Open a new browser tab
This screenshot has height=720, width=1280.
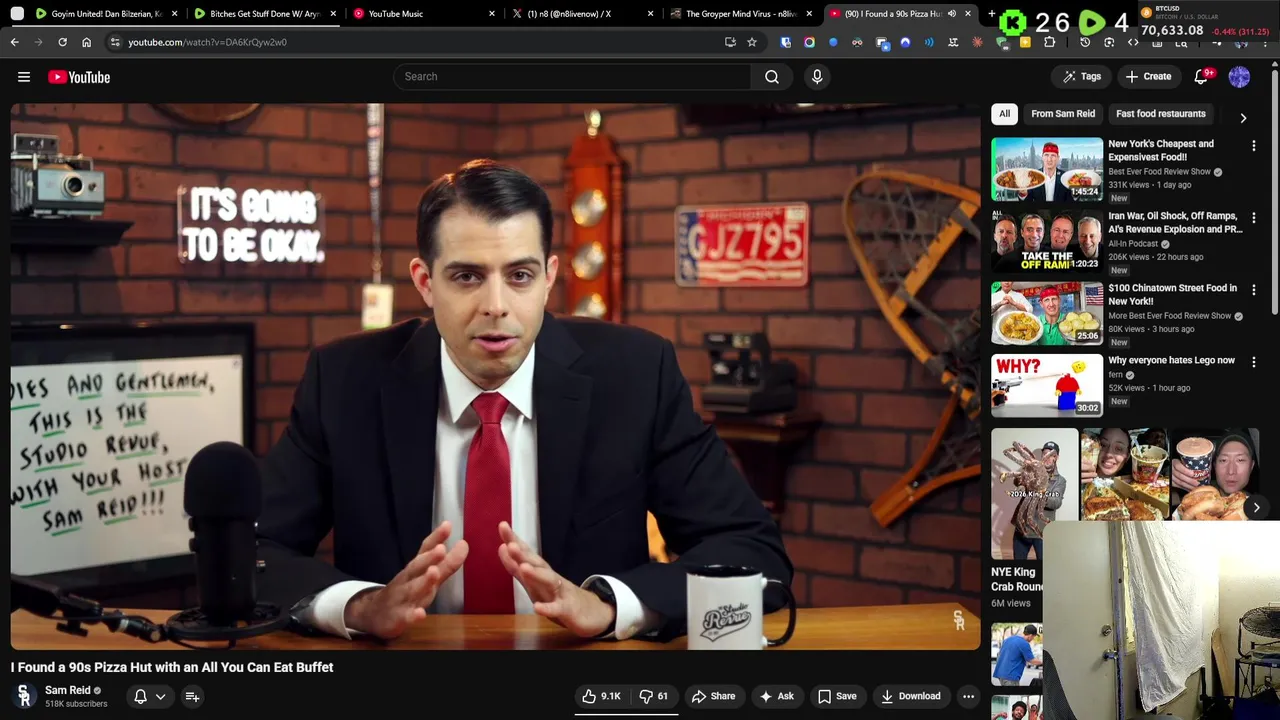click(x=991, y=14)
